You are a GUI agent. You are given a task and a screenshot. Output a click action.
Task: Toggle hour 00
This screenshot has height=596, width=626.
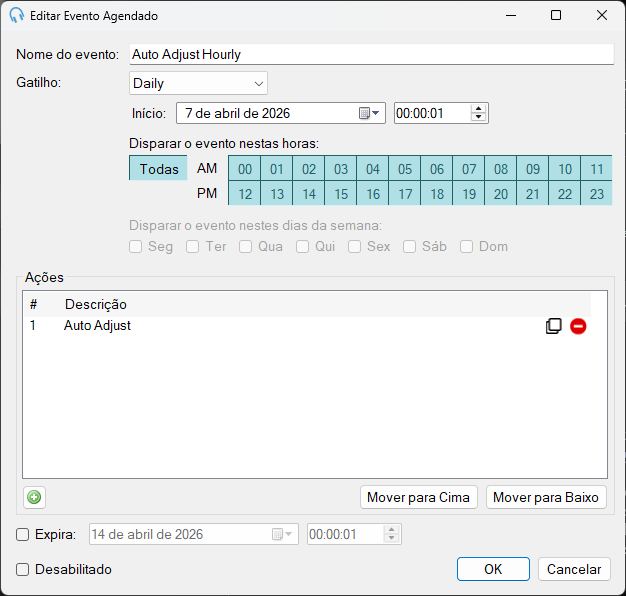click(245, 168)
